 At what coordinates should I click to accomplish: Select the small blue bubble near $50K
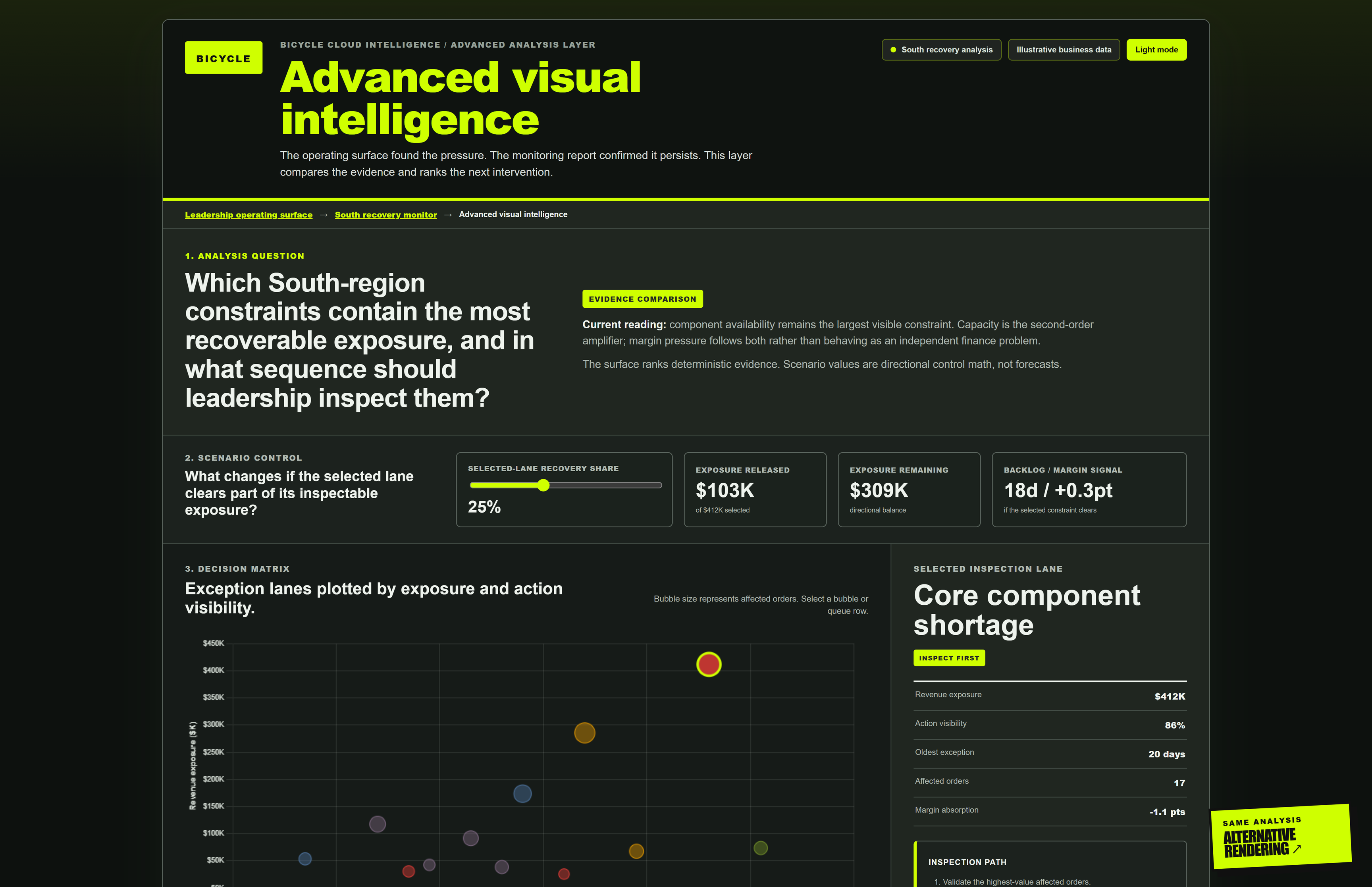[x=305, y=859]
